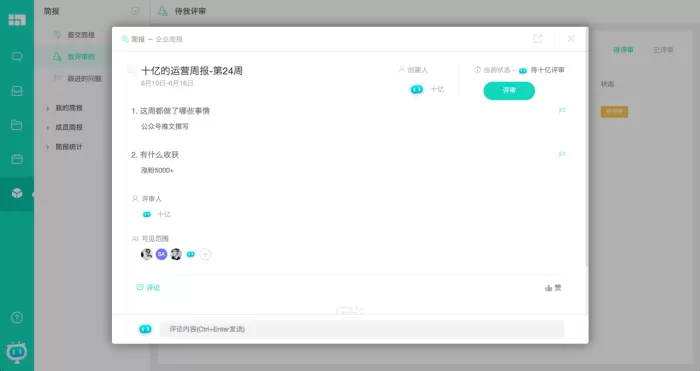Click the 待我评审 page header

(x=190, y=11)
